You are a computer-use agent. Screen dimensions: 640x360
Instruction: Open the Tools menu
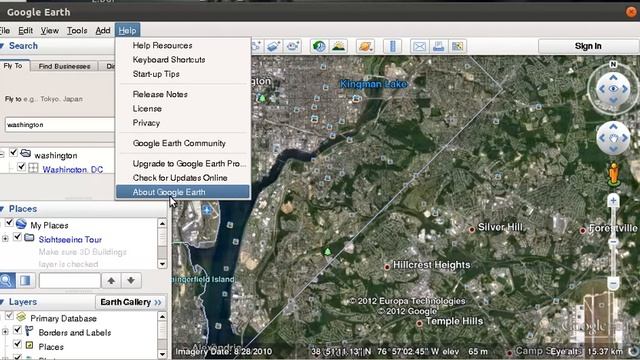(77, 30)
